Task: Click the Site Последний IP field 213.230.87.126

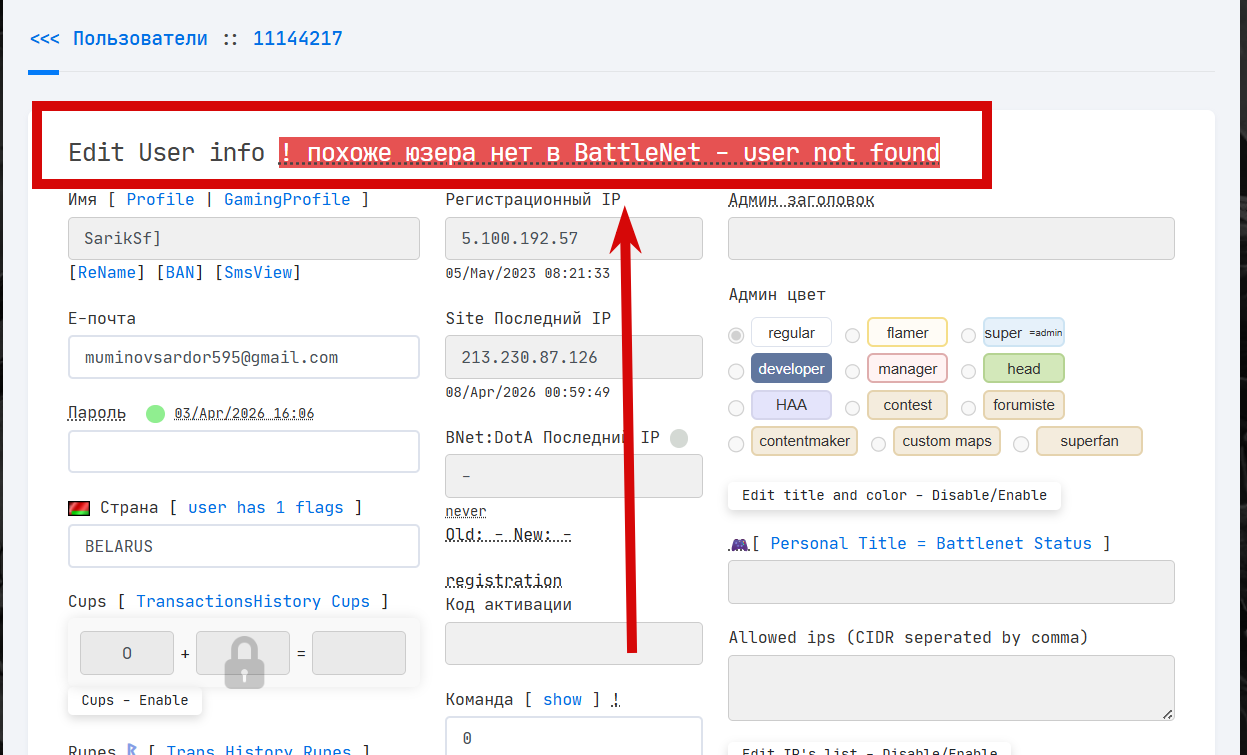Action: [x=574, y=357]
